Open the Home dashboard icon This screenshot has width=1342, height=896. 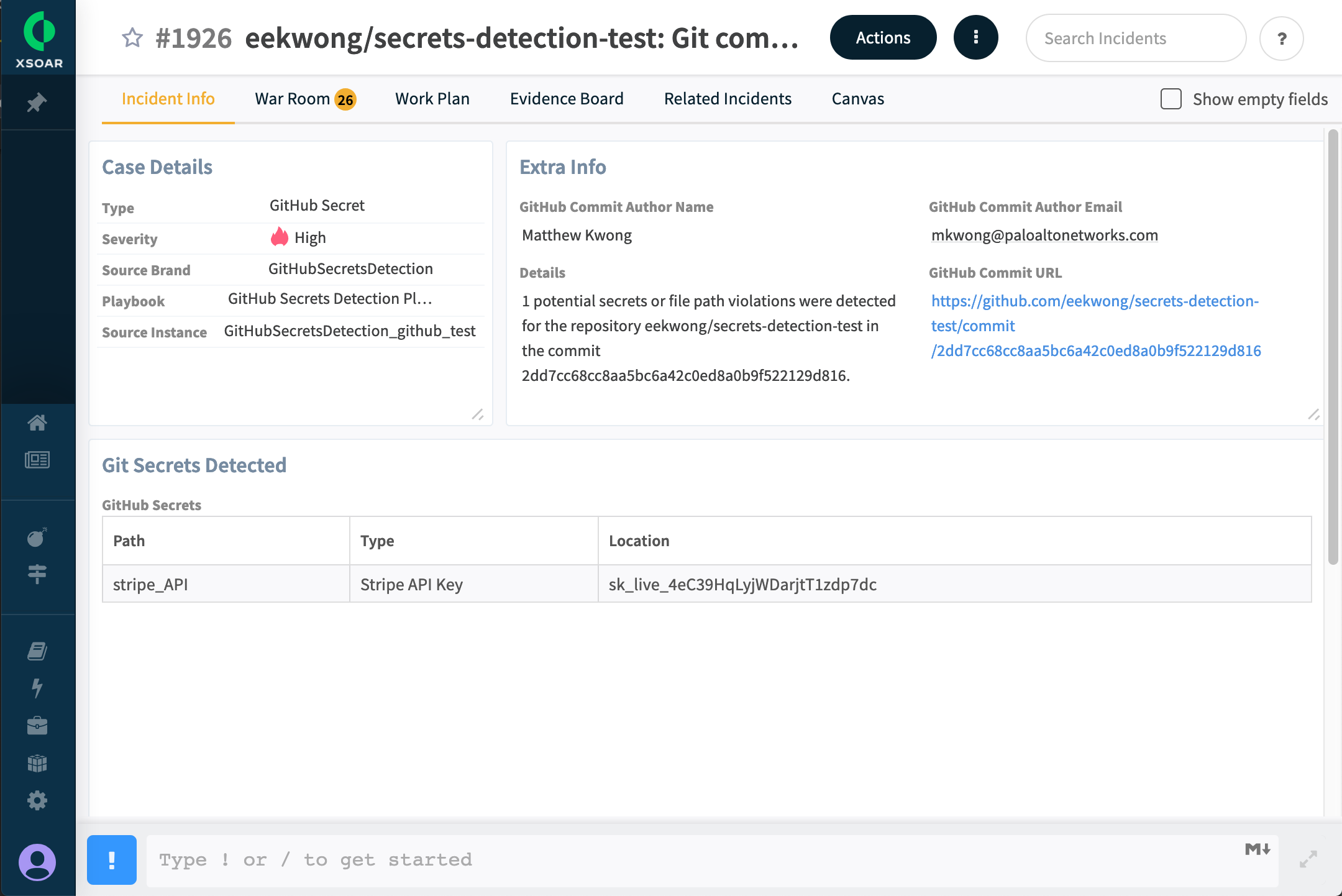coord(37,423)
